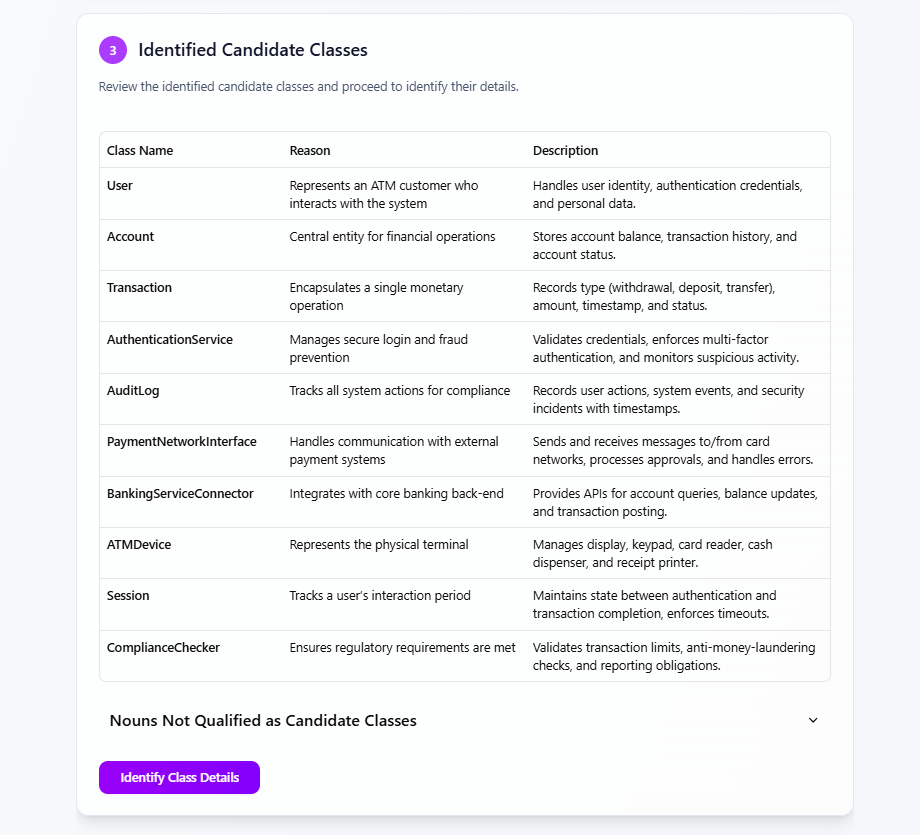The width and height of the screenshot is (920, 835).
Task: Click the AuditLog class entry
Action: [132, 390]
